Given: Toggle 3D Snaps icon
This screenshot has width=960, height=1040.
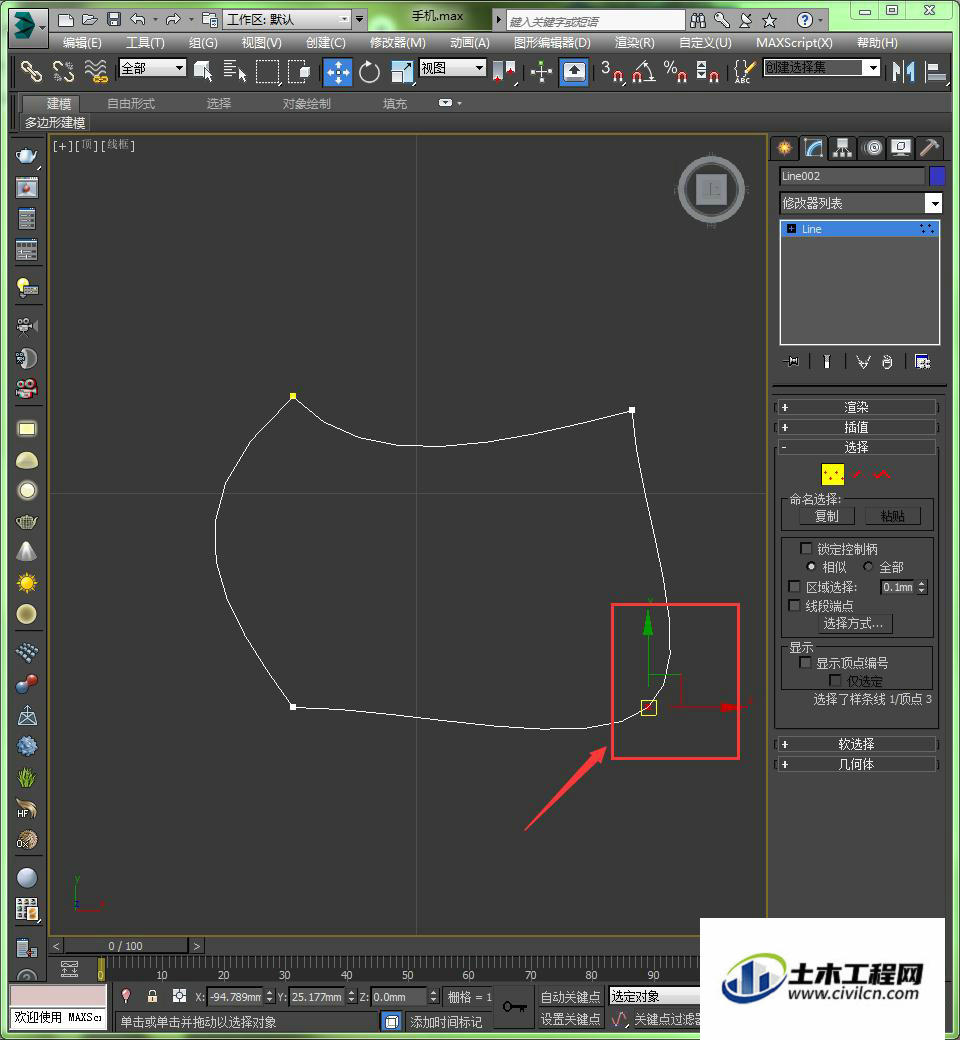Looking at the screenshot, I should [612, 71].
